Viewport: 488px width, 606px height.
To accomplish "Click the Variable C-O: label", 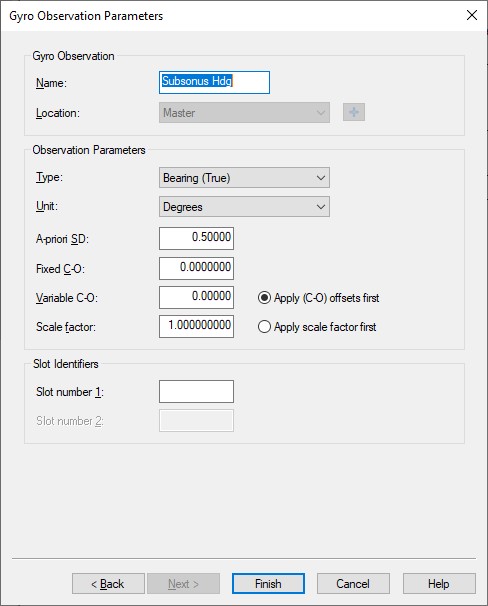I will (x=67, y=298).
